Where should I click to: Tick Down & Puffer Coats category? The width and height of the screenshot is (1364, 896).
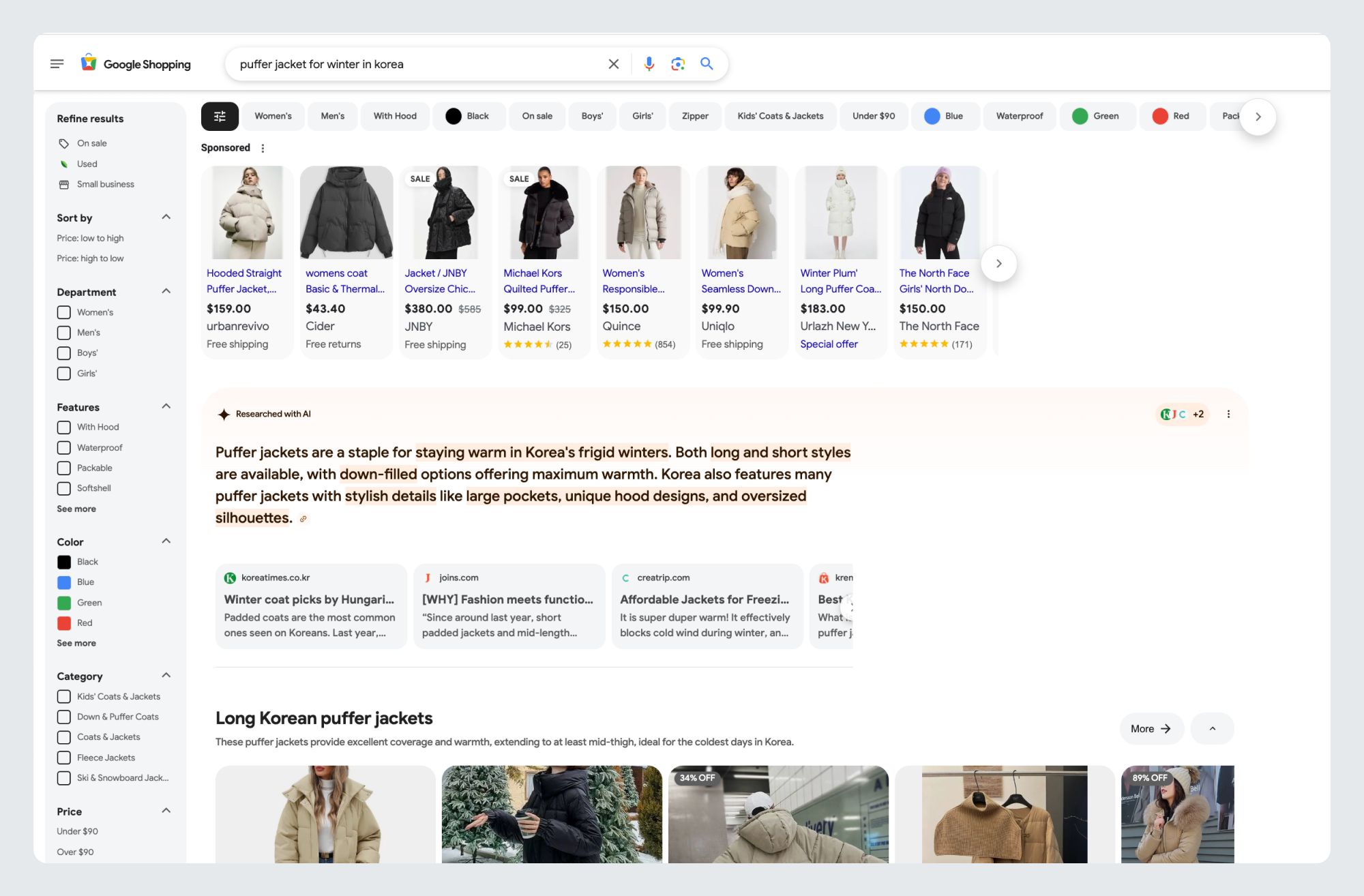64,717
